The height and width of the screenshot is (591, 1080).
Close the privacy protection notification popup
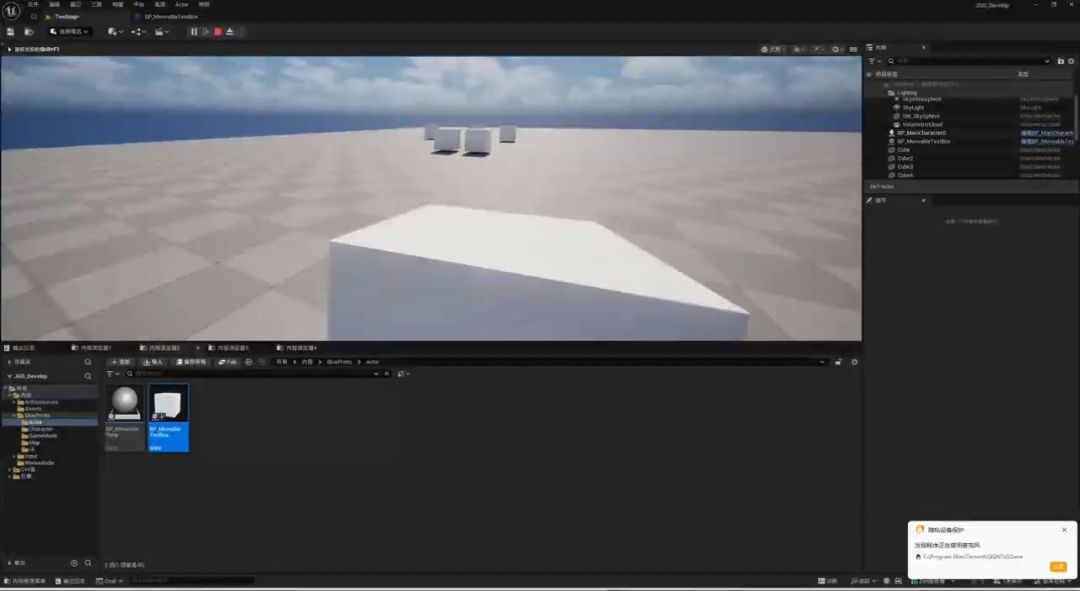click(1064, 530)
